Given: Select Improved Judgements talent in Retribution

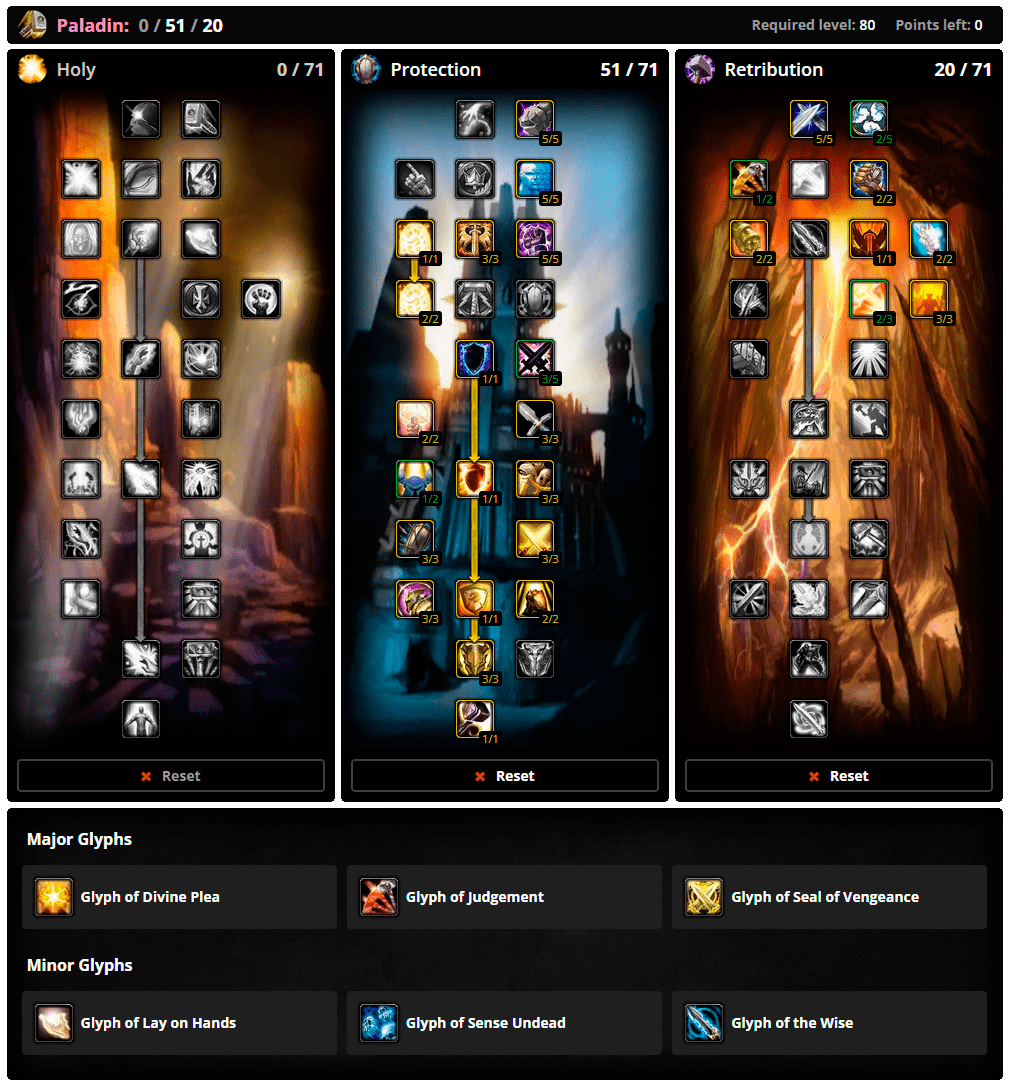Looking at the screenshot, I should pyautogui.click(x=749, y=179).
